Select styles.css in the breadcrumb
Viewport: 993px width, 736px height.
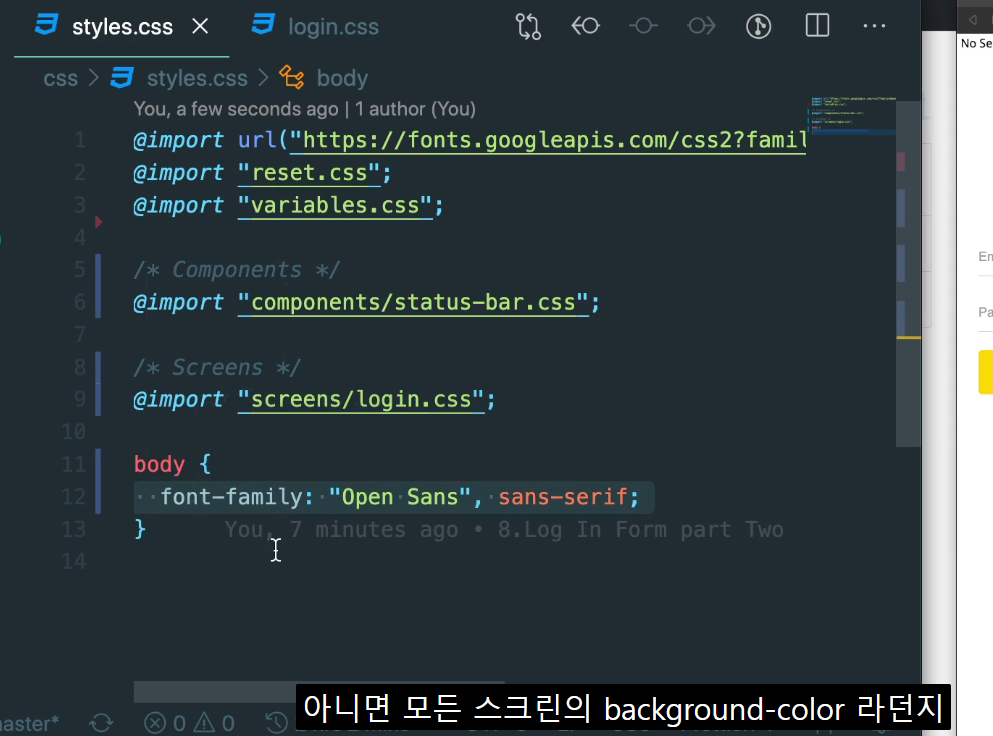(197, 79)
